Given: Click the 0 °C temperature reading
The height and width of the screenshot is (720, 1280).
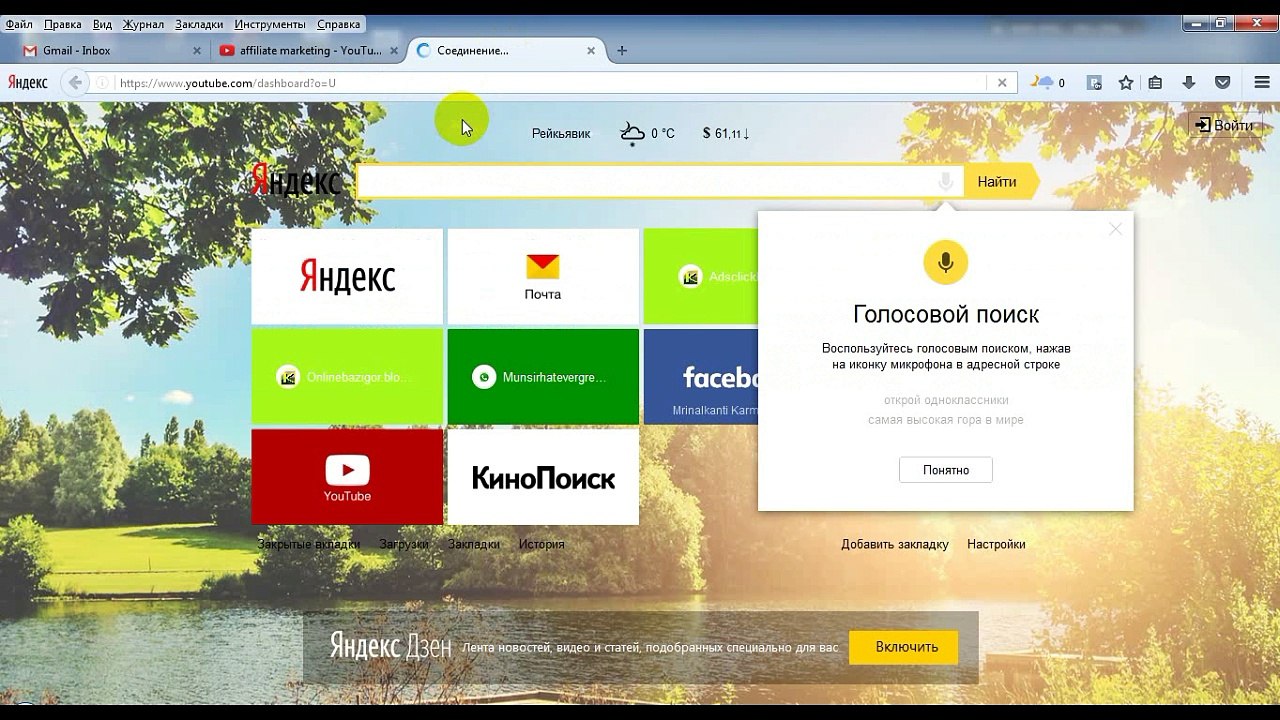Looking at the screenshot, I should (663, 133).
